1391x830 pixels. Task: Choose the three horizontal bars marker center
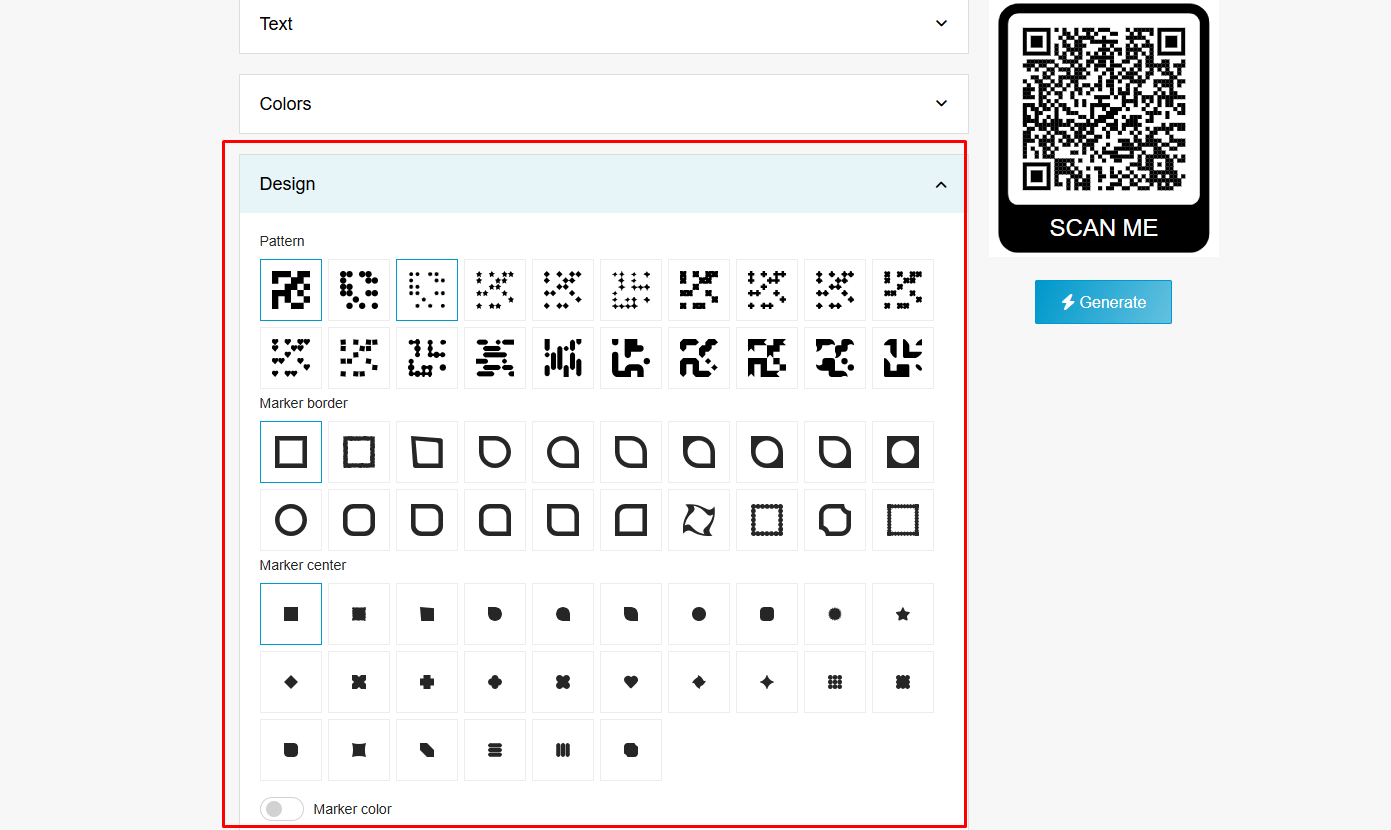click(x=495, y=750)
